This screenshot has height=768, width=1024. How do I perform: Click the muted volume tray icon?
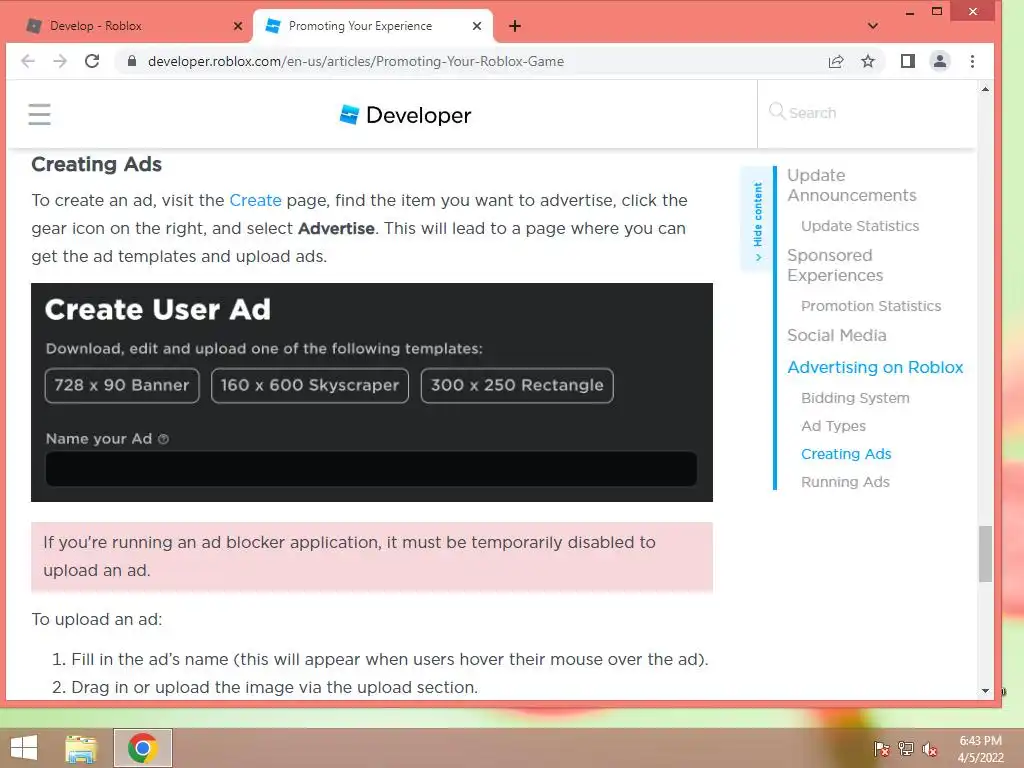point(930,748)
